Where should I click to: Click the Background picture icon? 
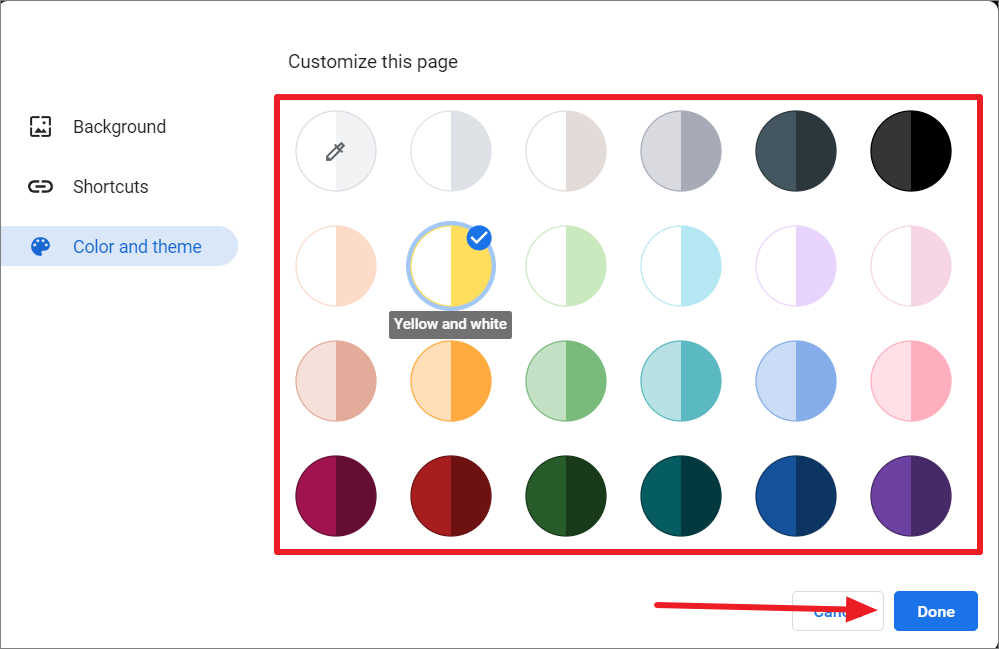[40, 126]
